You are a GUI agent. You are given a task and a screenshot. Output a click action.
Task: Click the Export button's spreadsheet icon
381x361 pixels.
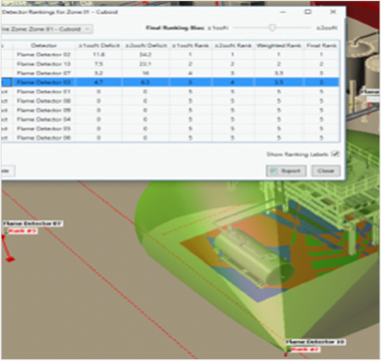tap(274, 171)
